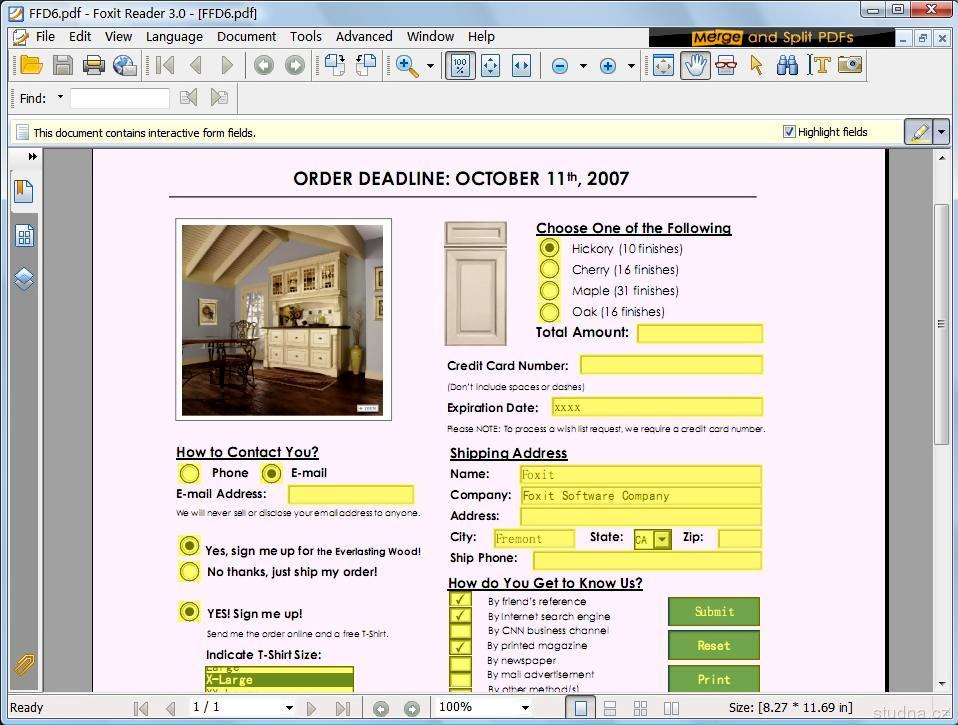Image resolution: width=958 pixels, height=725 pixels.
Task: Open Search with binoculars icon
Action: (x=787, y=65)
